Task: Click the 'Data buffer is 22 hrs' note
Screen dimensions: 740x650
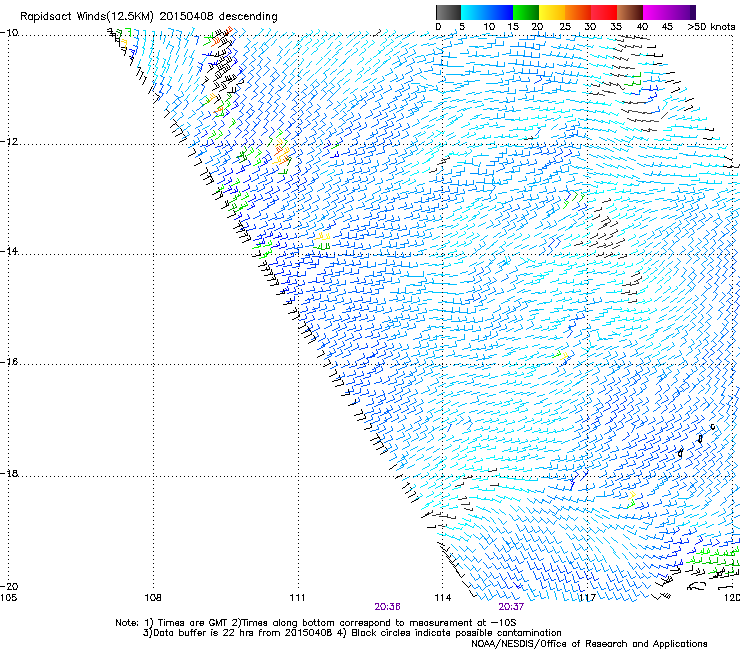Action: [352, 633]
